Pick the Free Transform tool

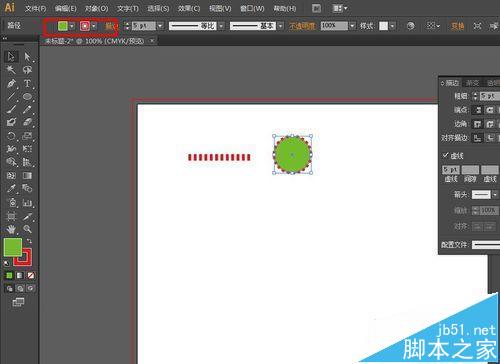[27, 149]
